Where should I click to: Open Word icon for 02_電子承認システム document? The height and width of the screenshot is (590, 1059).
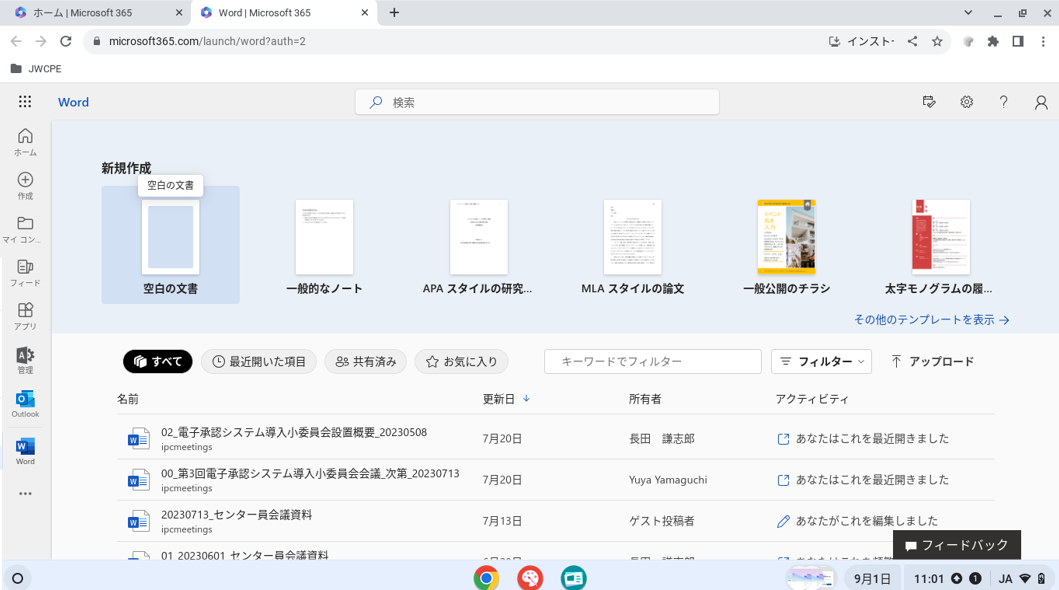tap(138, 439)
